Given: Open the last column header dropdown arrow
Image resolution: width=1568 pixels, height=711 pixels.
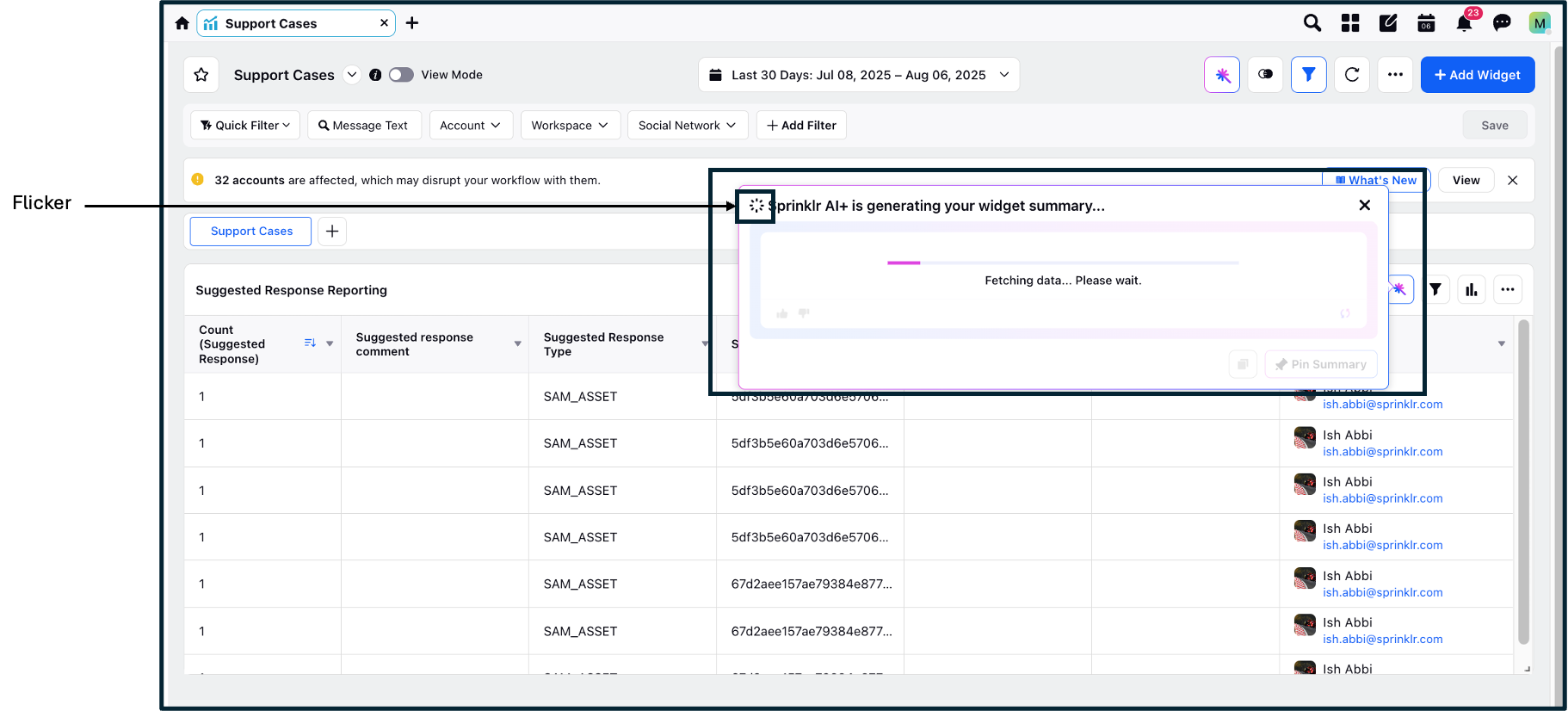Looking at the screenshot, I should click(x=1502, y=343).
